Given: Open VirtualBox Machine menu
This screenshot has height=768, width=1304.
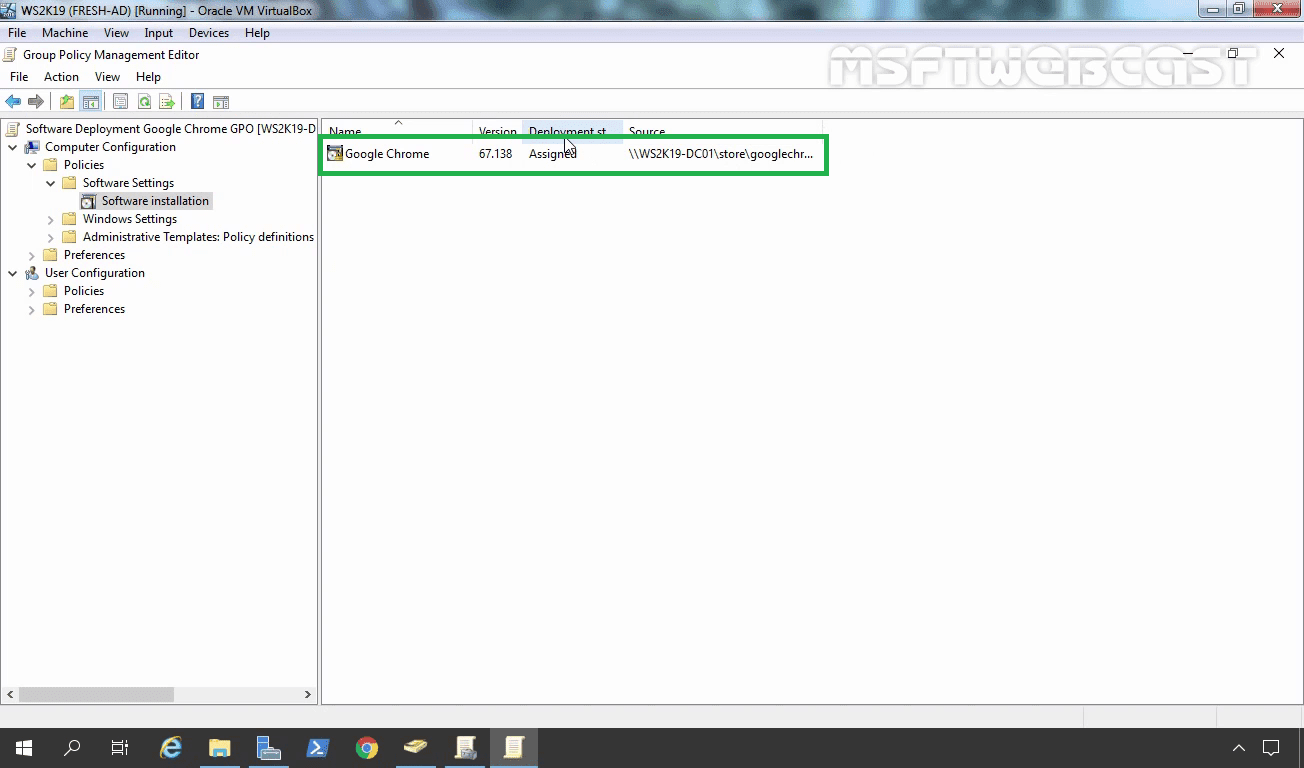Looking at the screenshot, I should point(65,33).
